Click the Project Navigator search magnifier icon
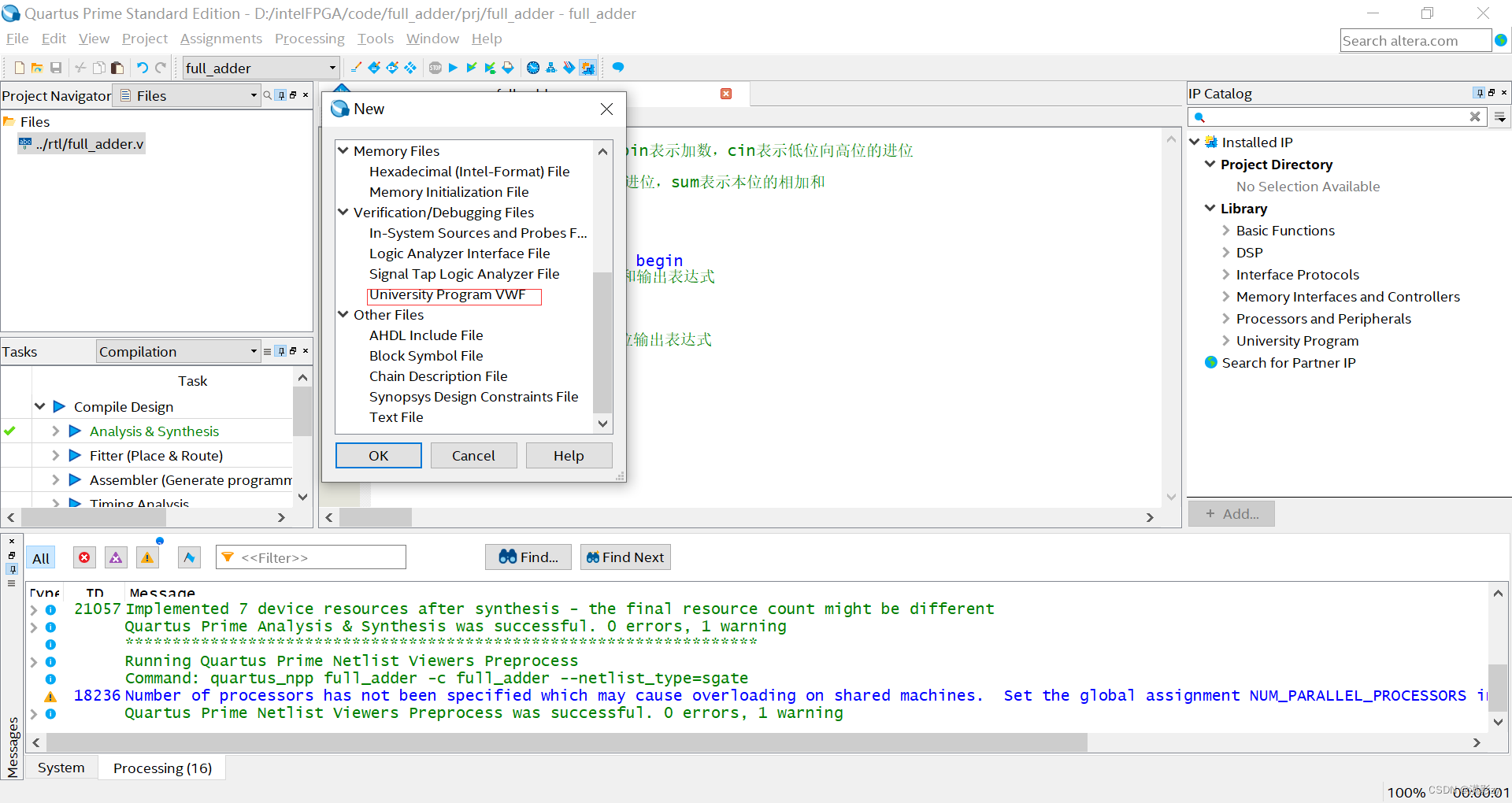 coord(268,95)
